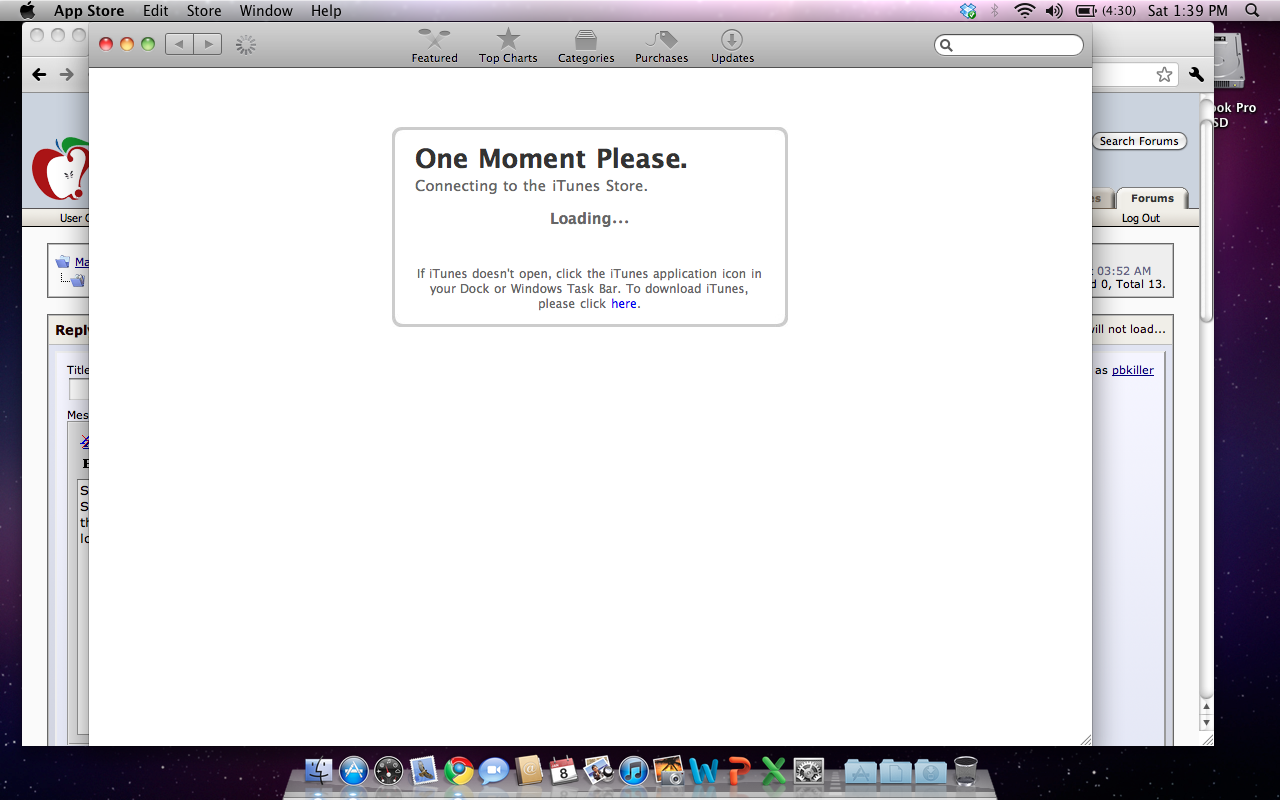Click the App Store Dock icon
The height and width of the screenshot is (800, 1280).
(x=354, y=771)
